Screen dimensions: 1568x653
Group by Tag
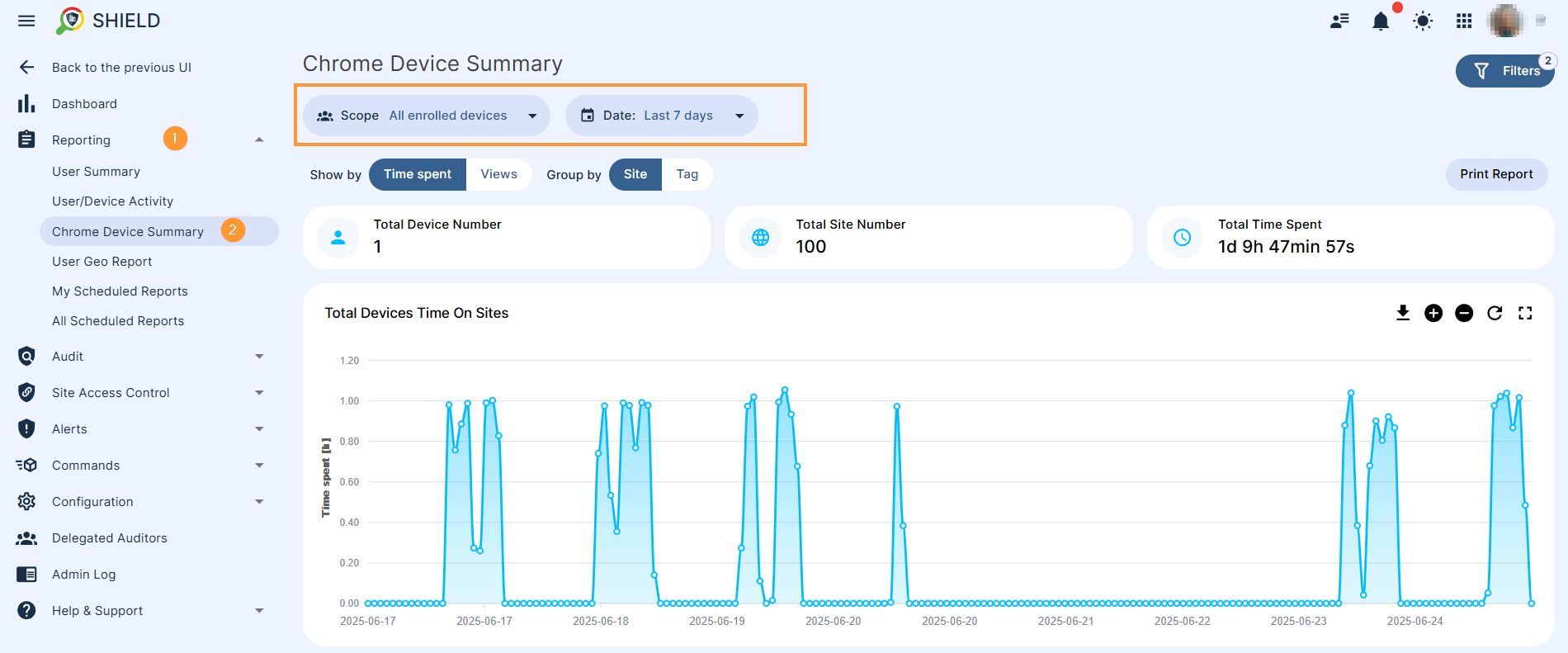[687, 174]
